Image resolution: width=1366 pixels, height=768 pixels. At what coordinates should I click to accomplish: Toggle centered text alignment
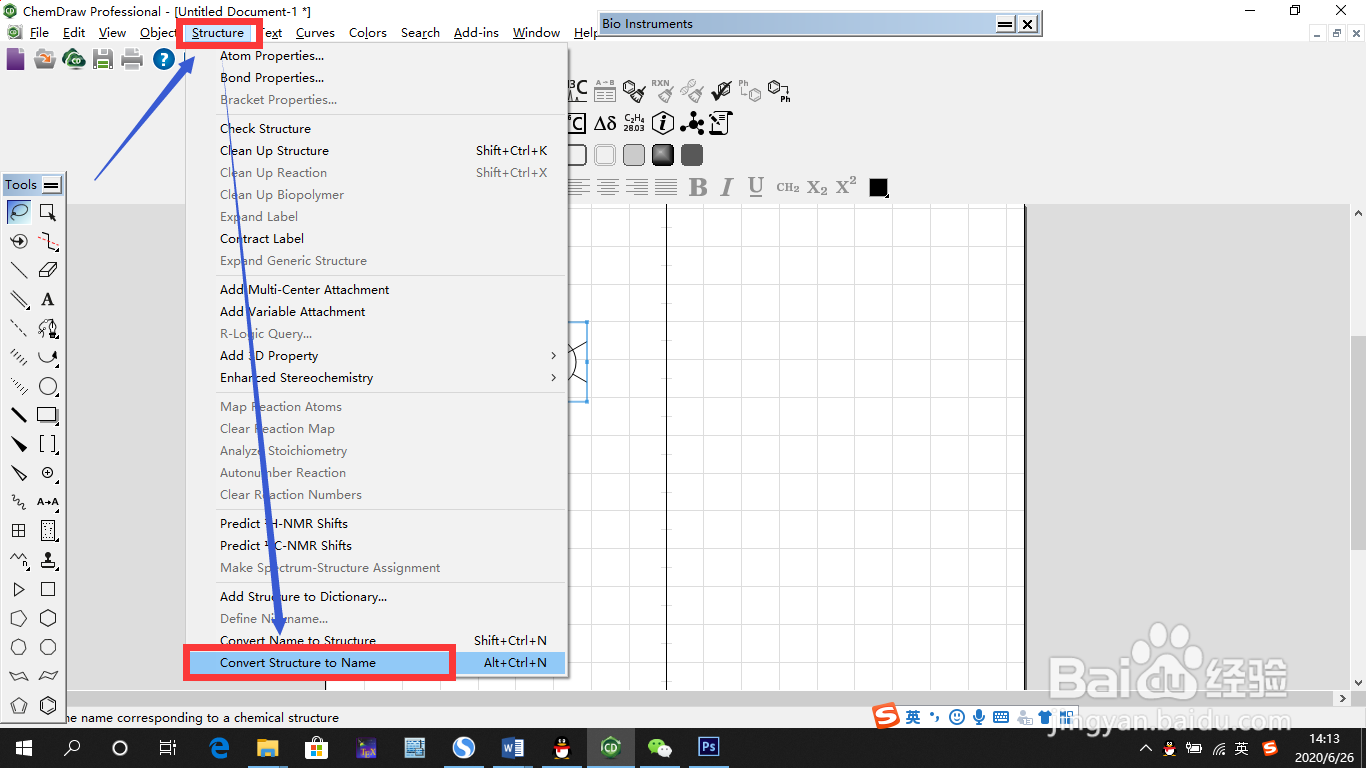click(x=608, y=187)
